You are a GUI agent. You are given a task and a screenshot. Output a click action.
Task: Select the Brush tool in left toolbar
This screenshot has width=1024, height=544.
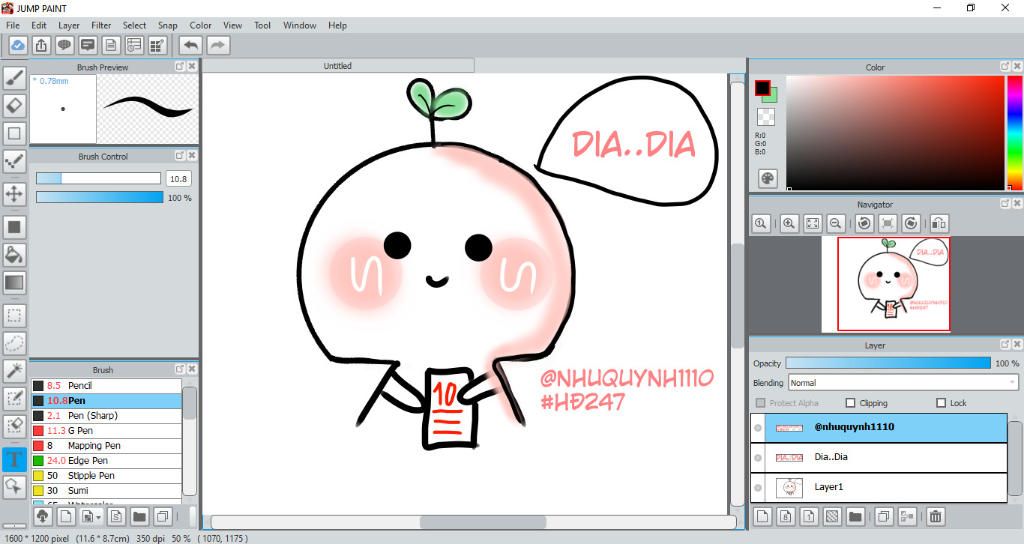(x=14, y=78)
